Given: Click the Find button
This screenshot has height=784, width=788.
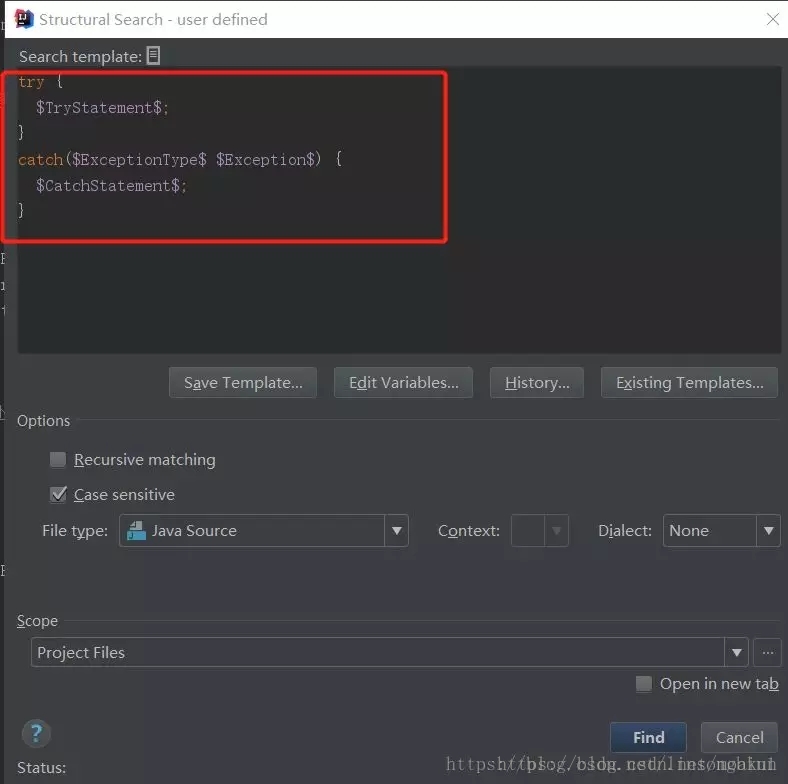Looking at the screenshot, I should [648, 737].
